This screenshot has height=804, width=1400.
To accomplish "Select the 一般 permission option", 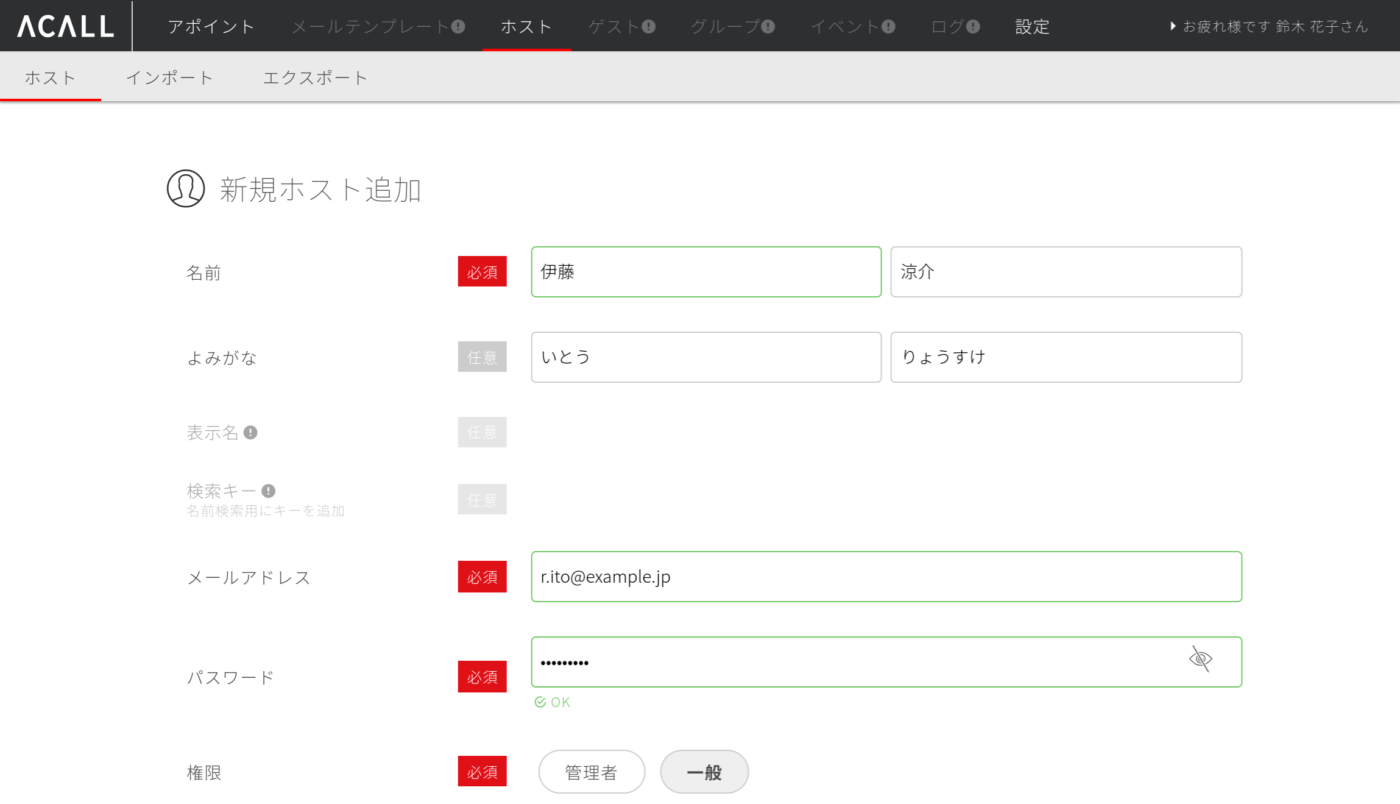I will tap(704, 772).
